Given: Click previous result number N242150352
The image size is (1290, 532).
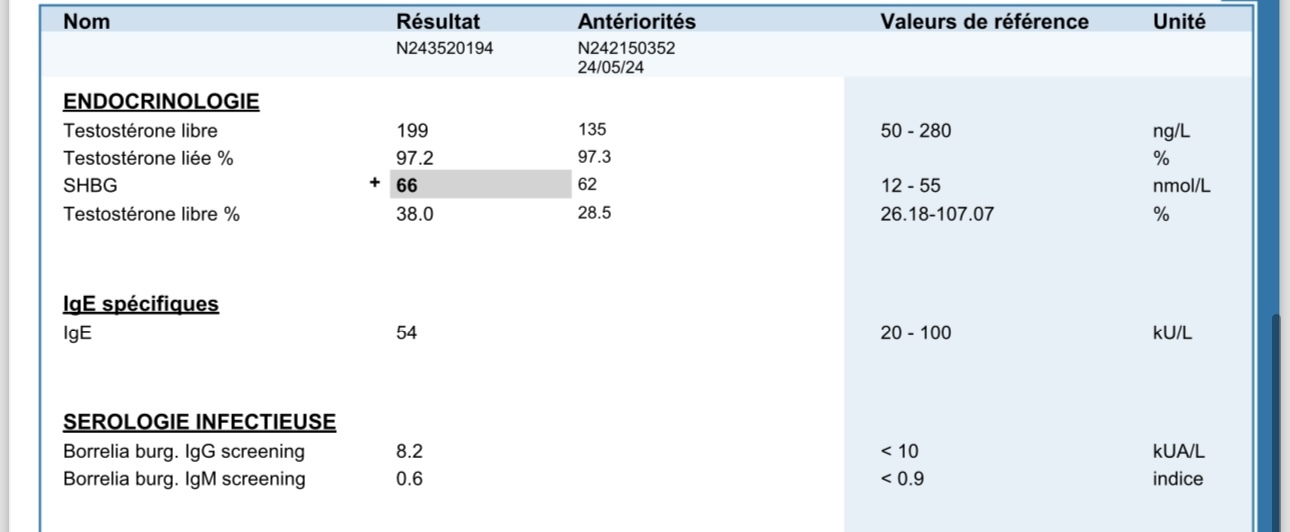Looking at the screenshot, I should point(626,48).
